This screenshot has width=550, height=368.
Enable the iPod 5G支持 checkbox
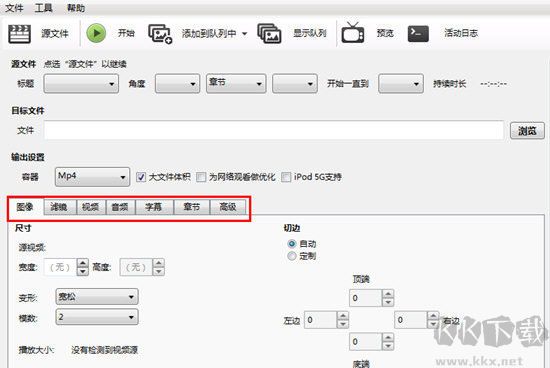(286, 177)
